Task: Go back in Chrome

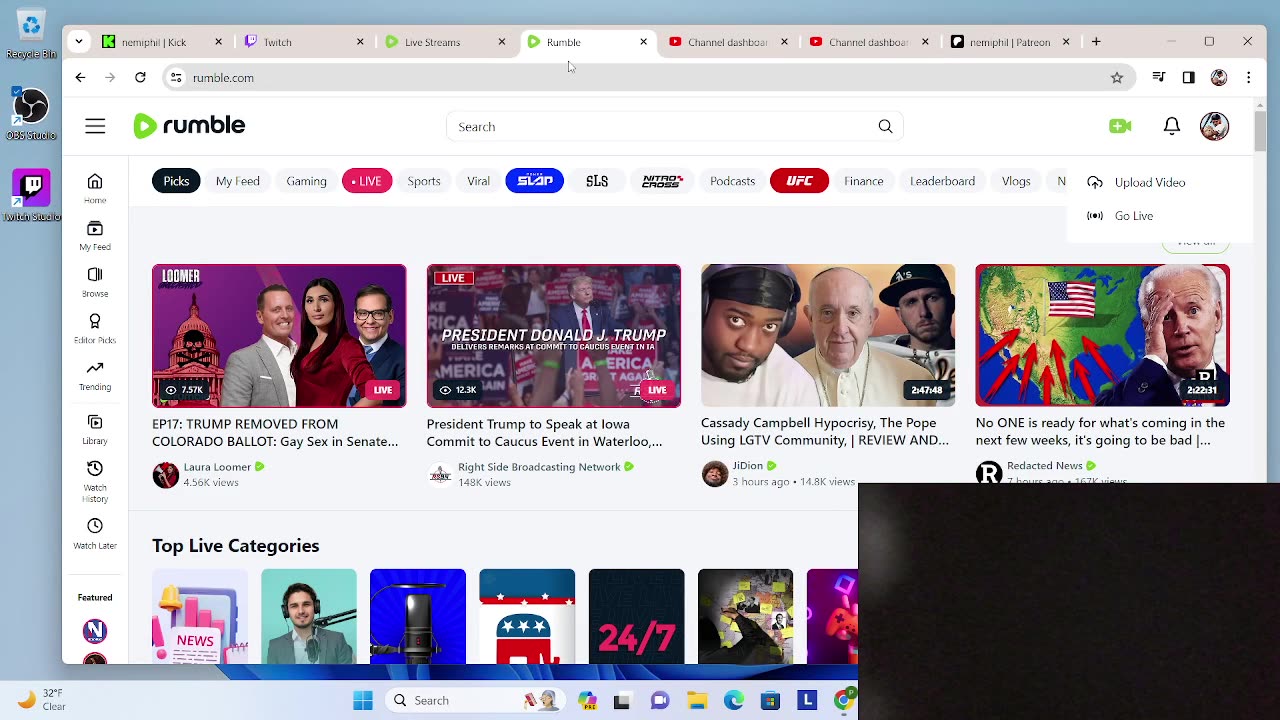Action: tap(80, 77)
